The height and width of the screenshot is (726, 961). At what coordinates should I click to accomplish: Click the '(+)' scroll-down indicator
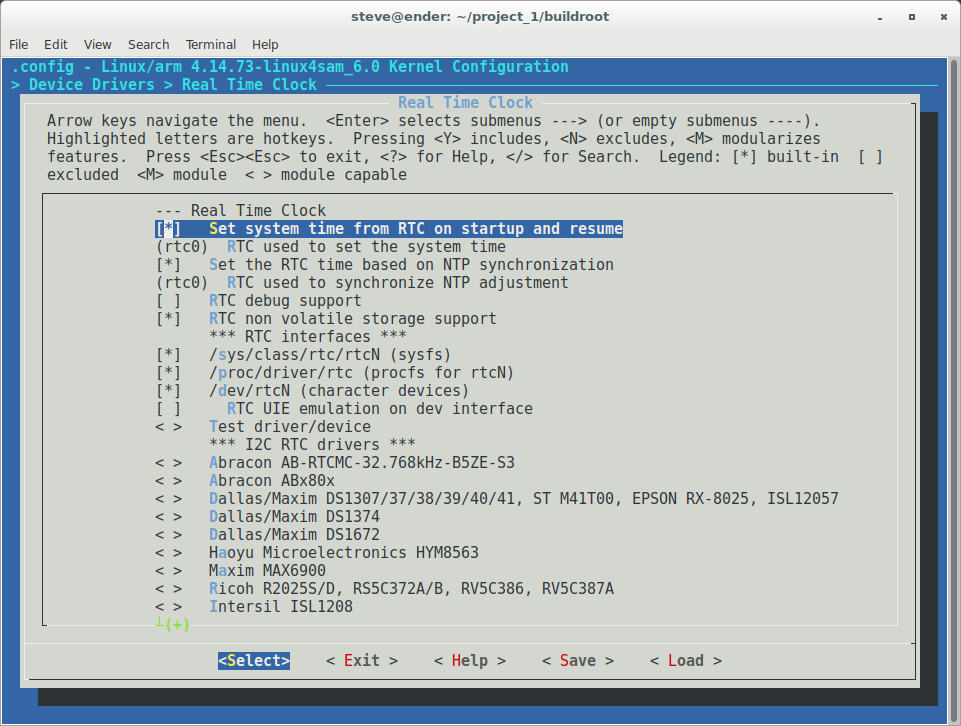[x=176, y=624]
